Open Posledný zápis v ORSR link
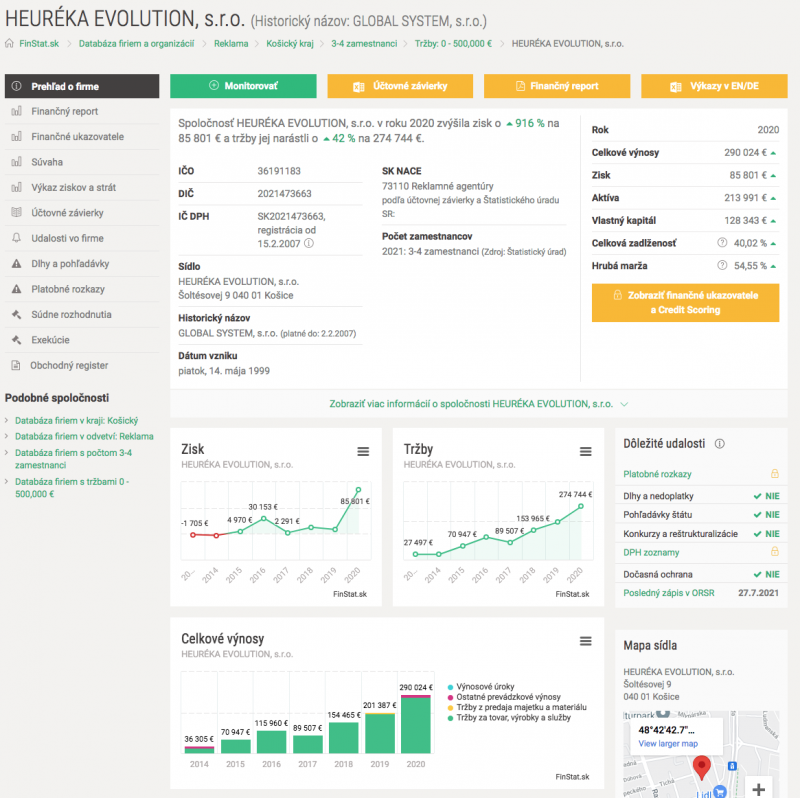800x798 pixels. pyautogui.click(x=668, y=593)
